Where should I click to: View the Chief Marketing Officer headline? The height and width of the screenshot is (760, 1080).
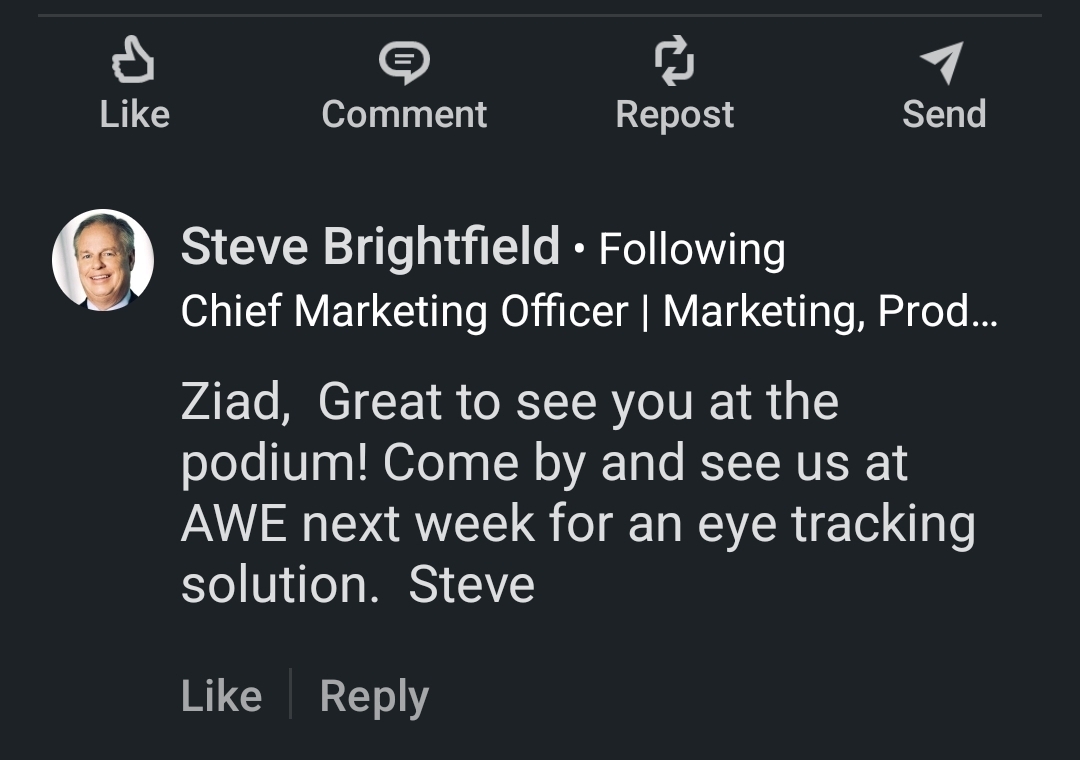pyautogui.click(x=404, y=312)
